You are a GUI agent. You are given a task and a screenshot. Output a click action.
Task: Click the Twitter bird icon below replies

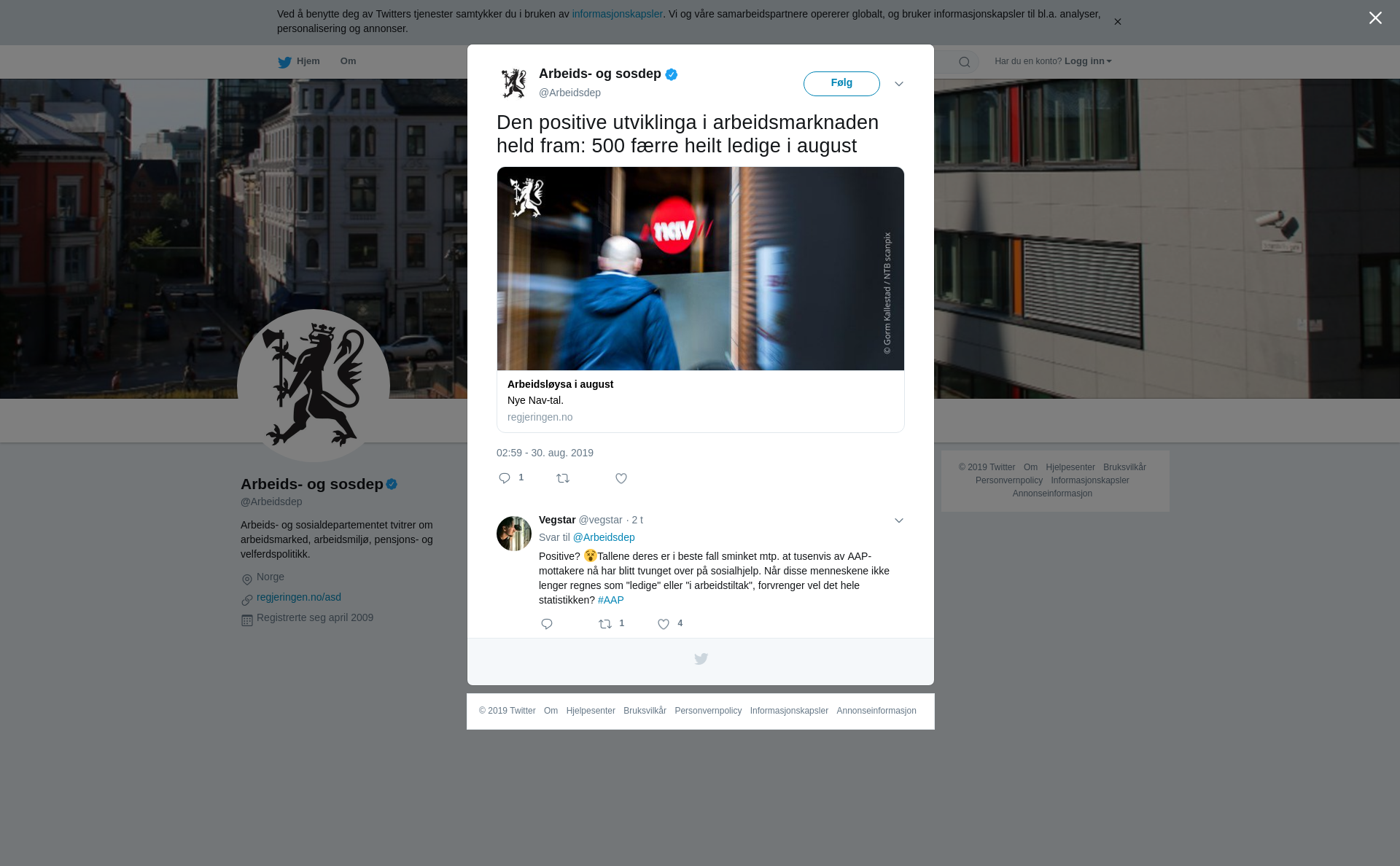(701, 659)
